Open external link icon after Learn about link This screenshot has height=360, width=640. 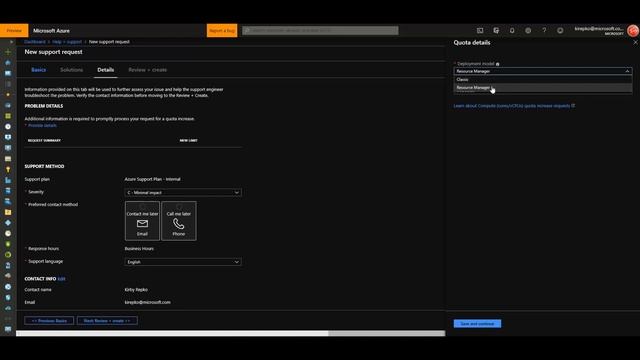click(573, 106)
